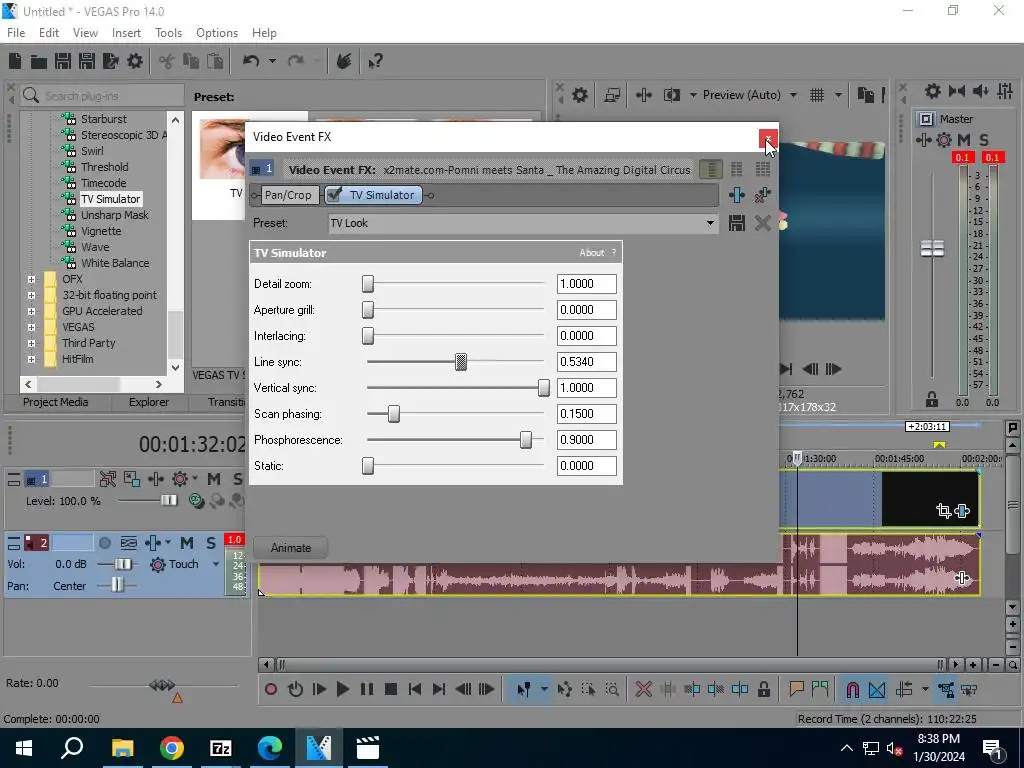Select the Zoom edit tool
Viewport: 1024px width, 768px height.
tap(612, 689)
